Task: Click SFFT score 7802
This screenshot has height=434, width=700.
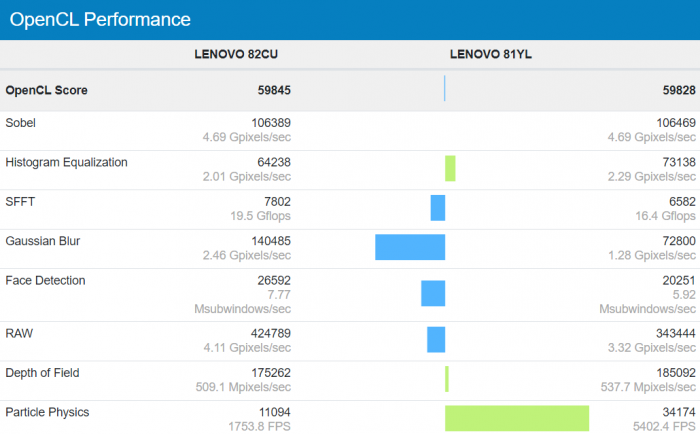Action: coord(277,201)
